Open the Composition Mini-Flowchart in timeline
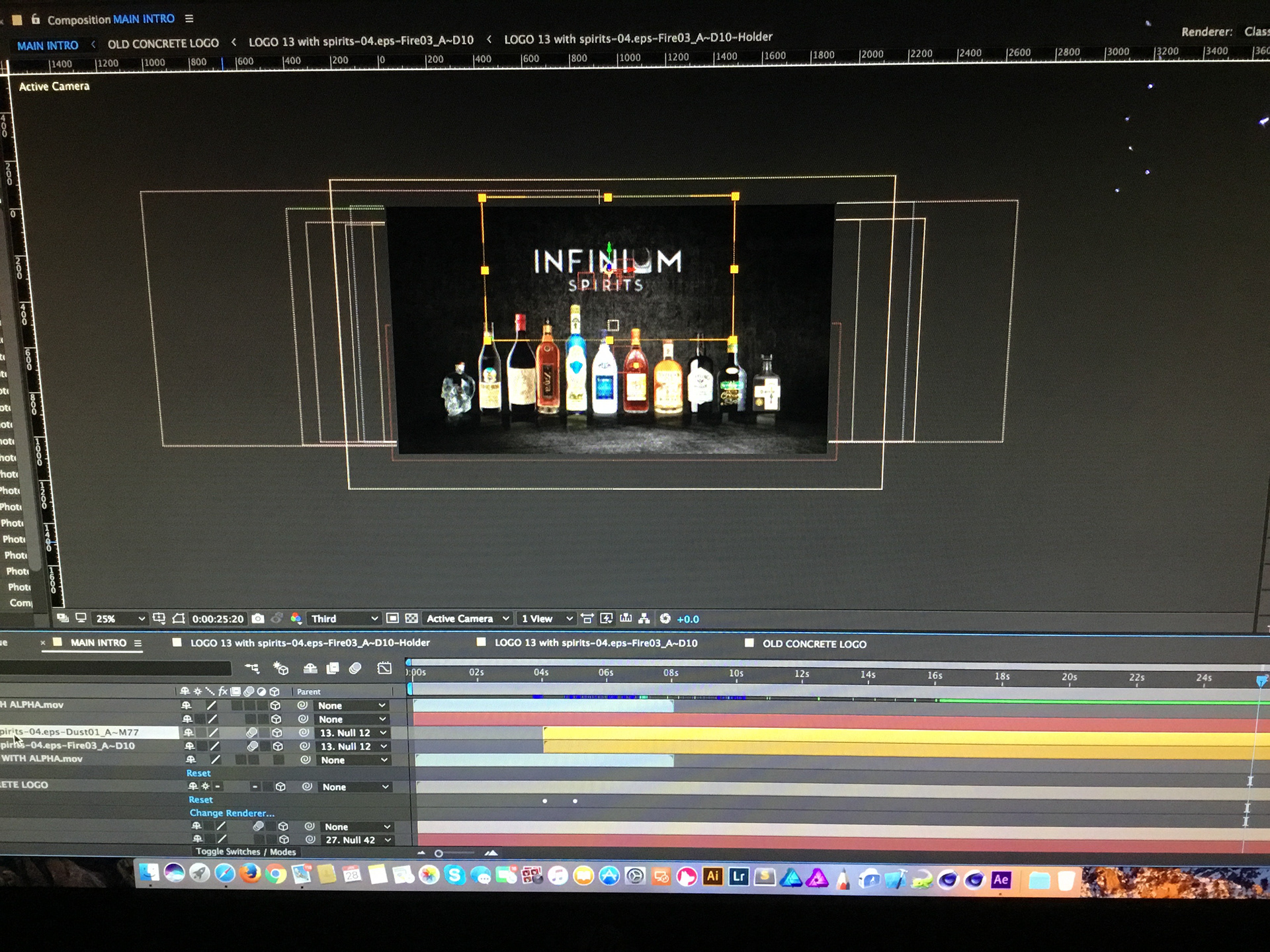1270x952 pixels. [x=252, y=668]
